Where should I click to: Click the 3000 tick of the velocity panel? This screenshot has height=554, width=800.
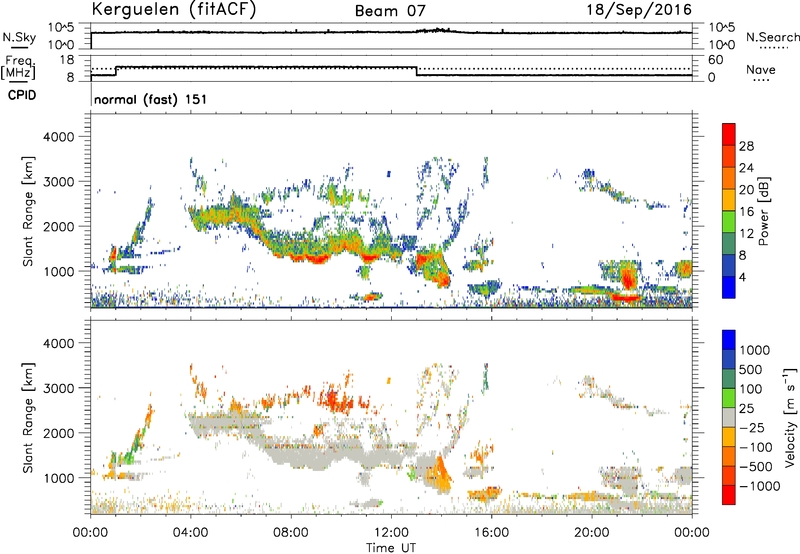[x=59, y=388]
